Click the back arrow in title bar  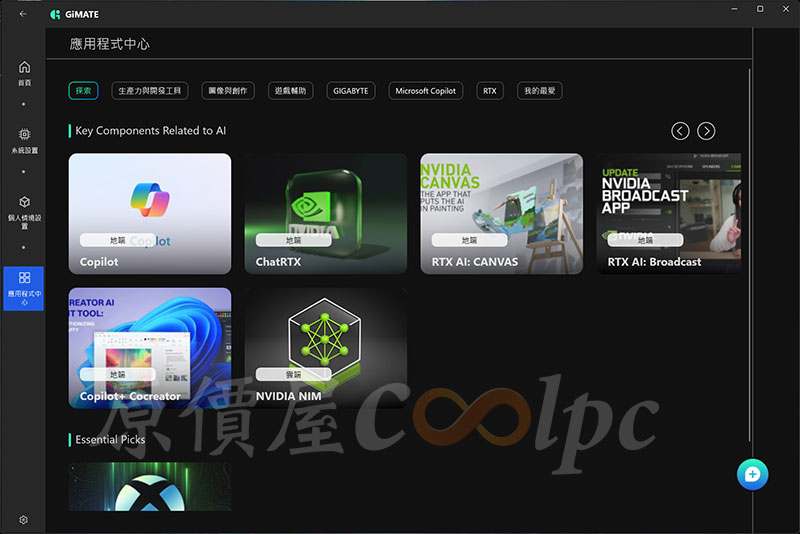pyautogui.click(x=23, y=14)
